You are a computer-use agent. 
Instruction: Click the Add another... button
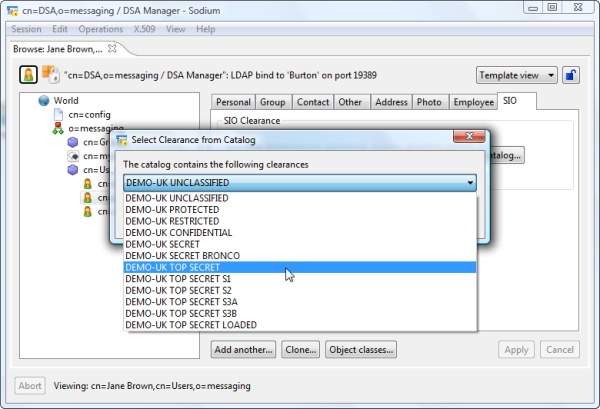tap(243, 350)
